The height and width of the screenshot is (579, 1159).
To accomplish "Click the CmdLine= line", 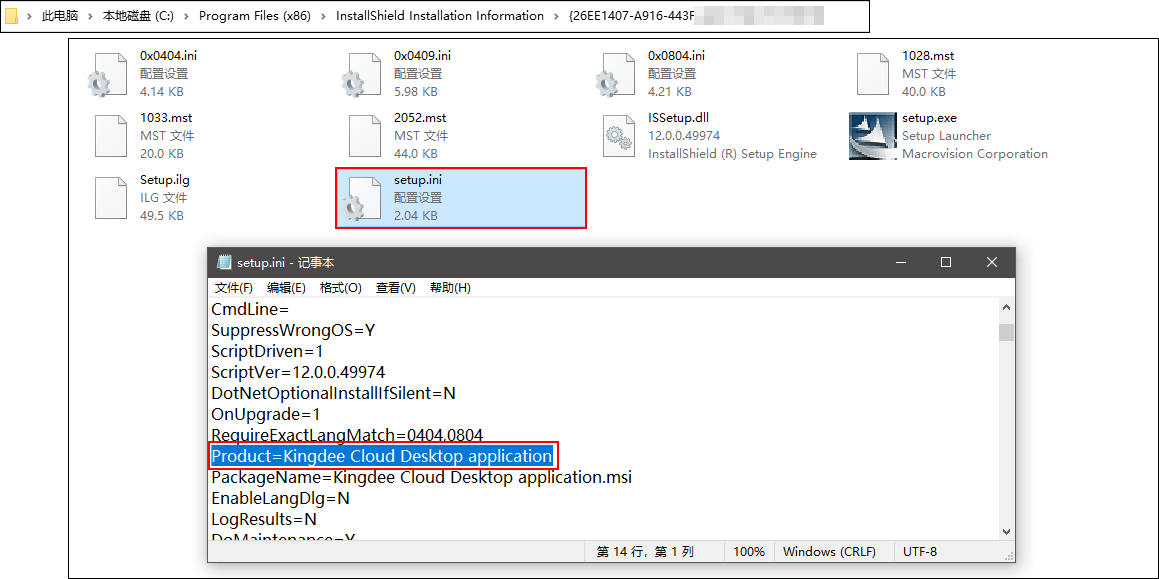I will [250, 309].
